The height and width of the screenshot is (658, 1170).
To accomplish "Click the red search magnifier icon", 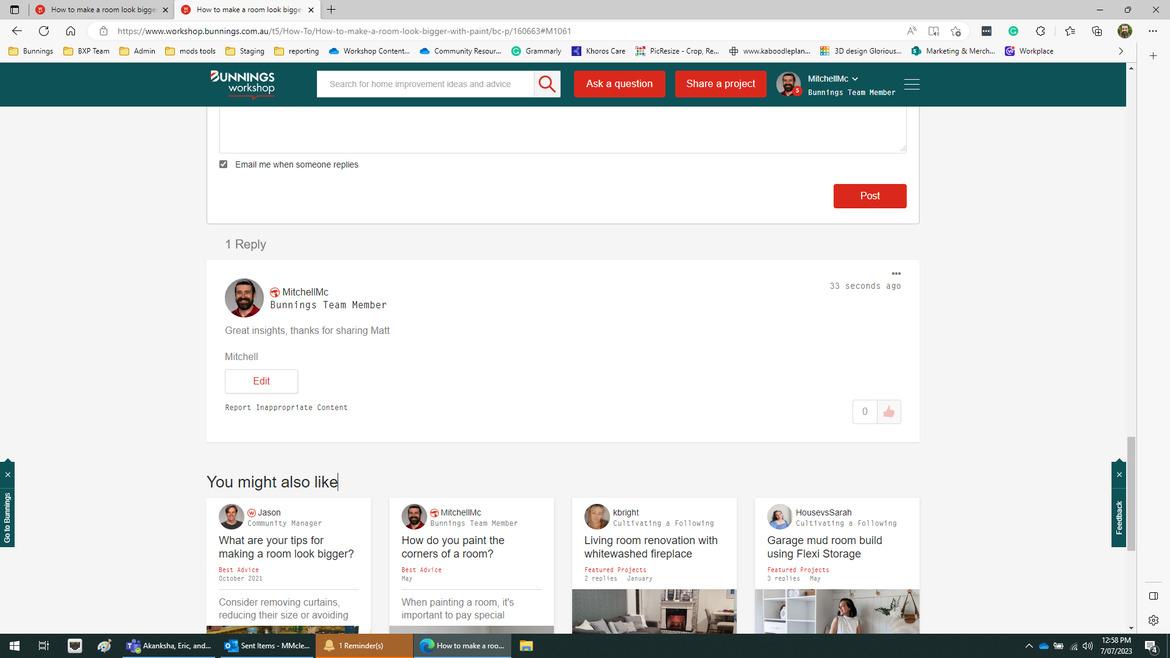I will [x=547, y=84].
